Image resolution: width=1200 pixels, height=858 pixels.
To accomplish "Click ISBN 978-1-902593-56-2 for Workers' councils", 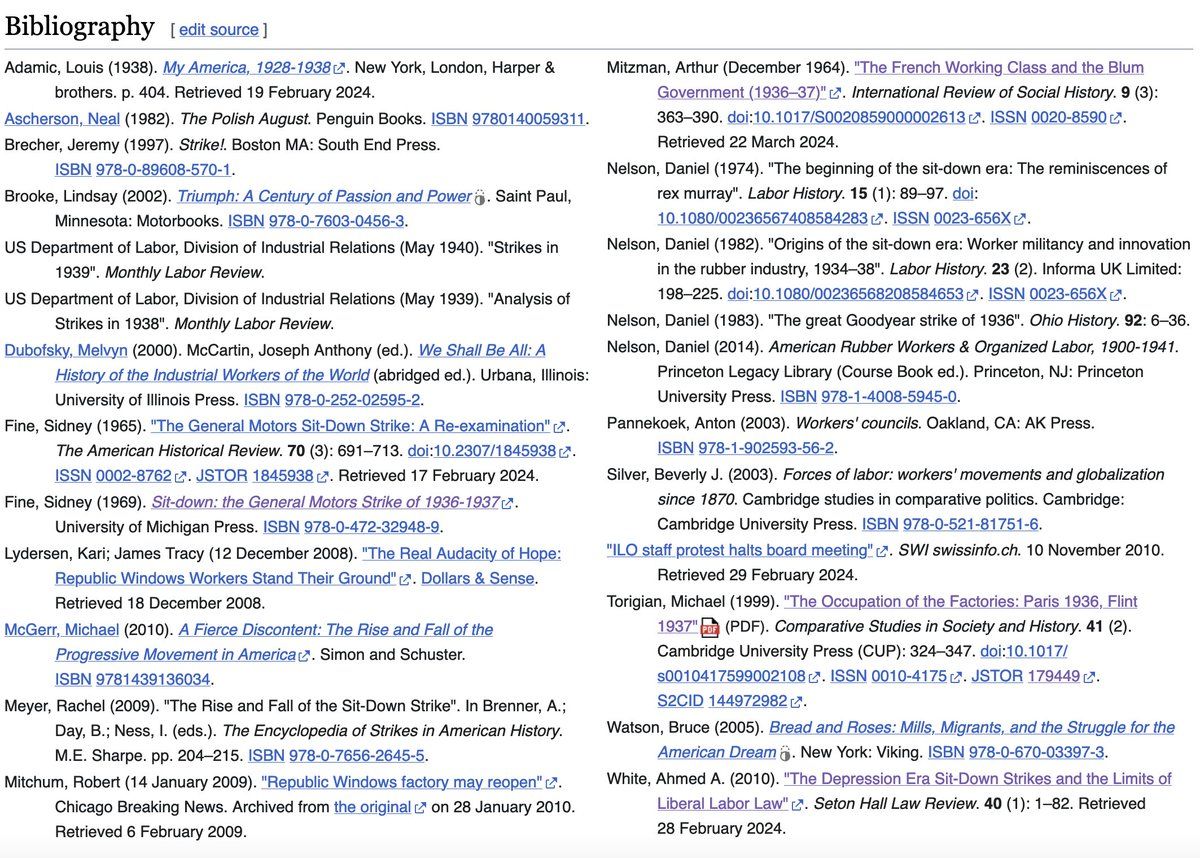I will point(745,447).
